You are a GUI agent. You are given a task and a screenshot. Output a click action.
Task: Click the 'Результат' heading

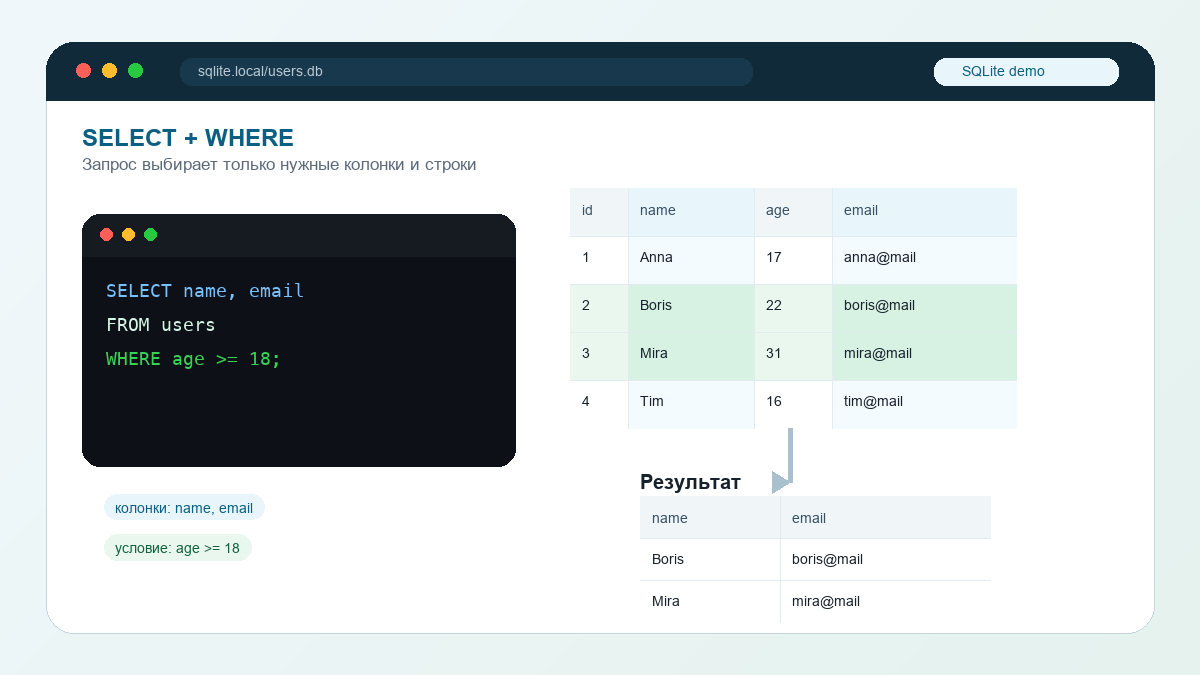[690, 482]
